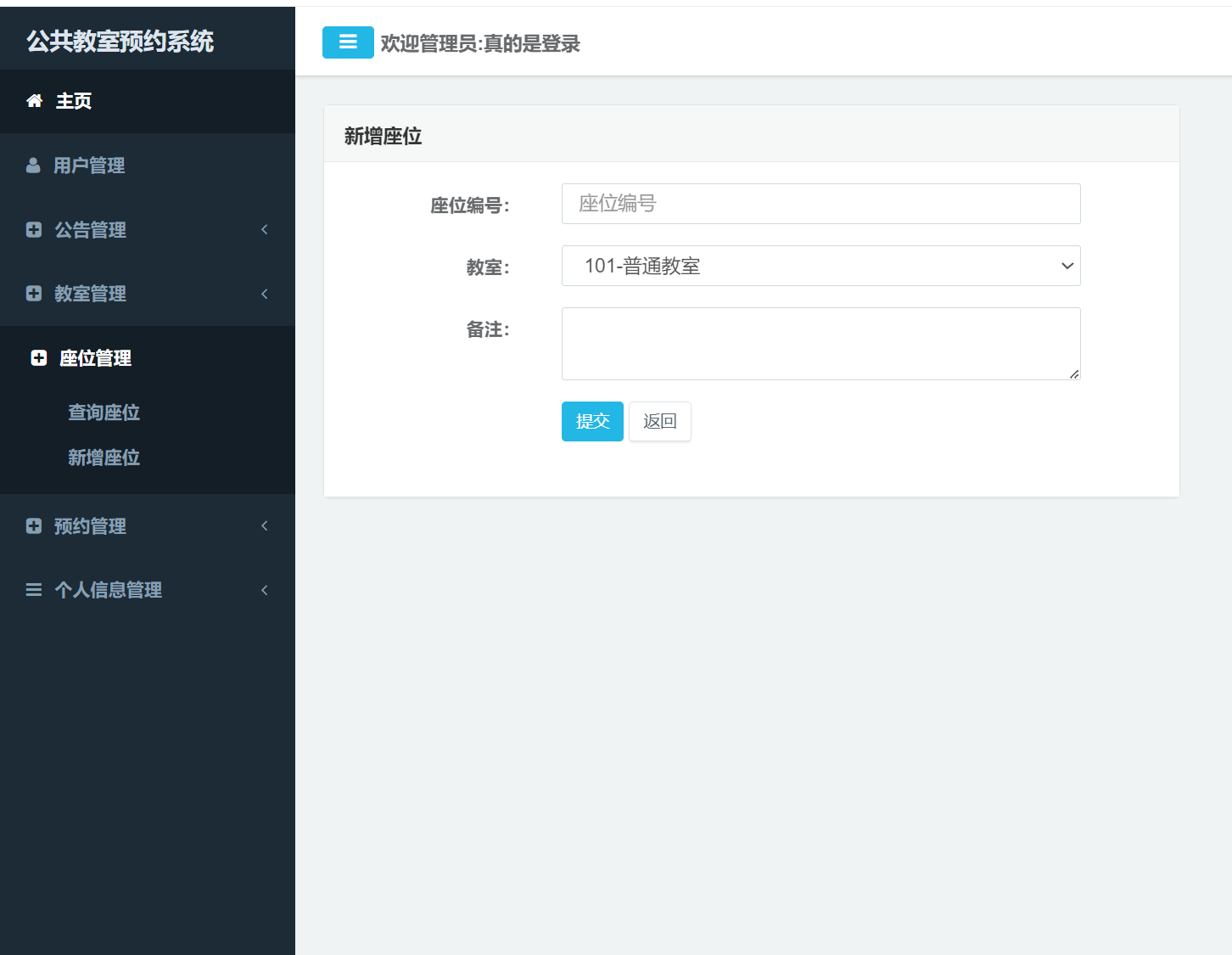Expand the 公告管理 chevron arrow
1232x955 pixels.
tap(265, 229)
